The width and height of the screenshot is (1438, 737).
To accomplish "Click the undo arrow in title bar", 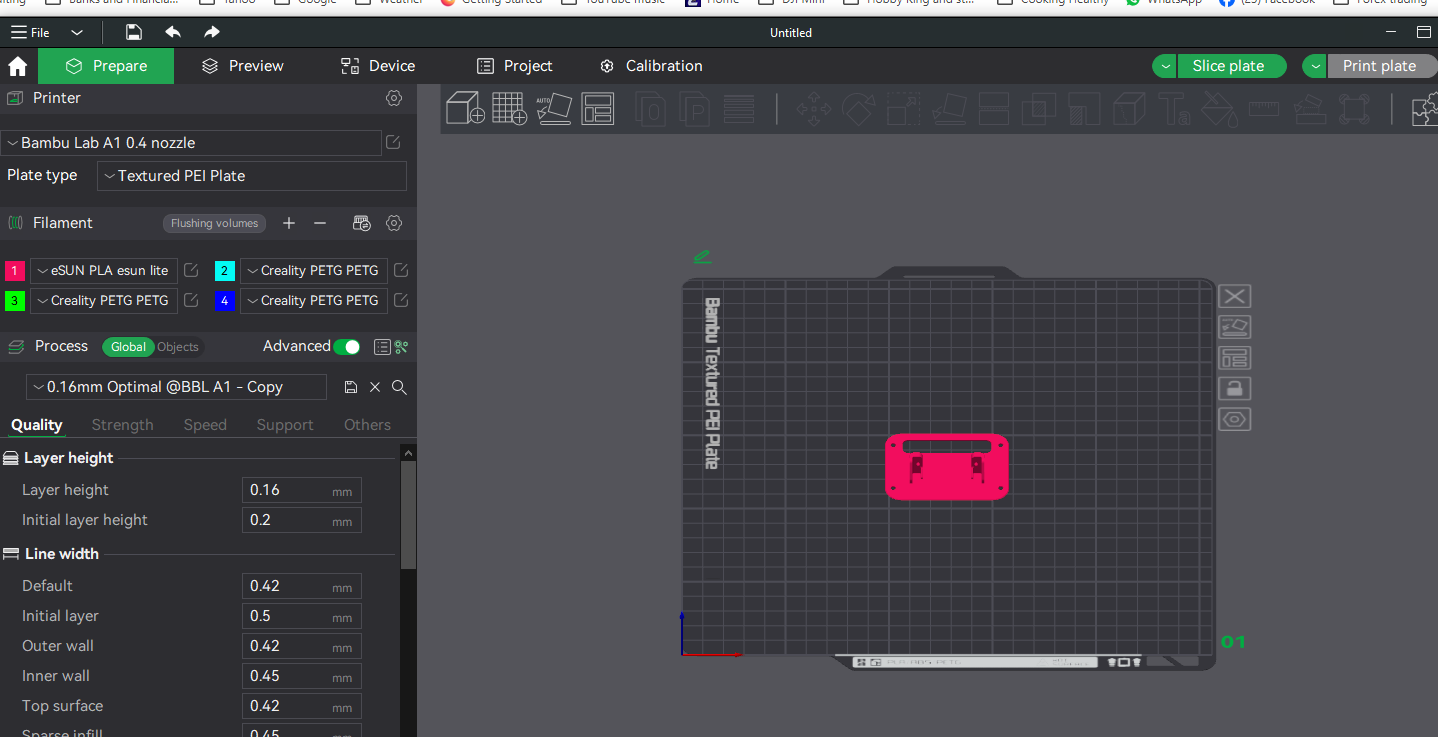I will point(173,33).
